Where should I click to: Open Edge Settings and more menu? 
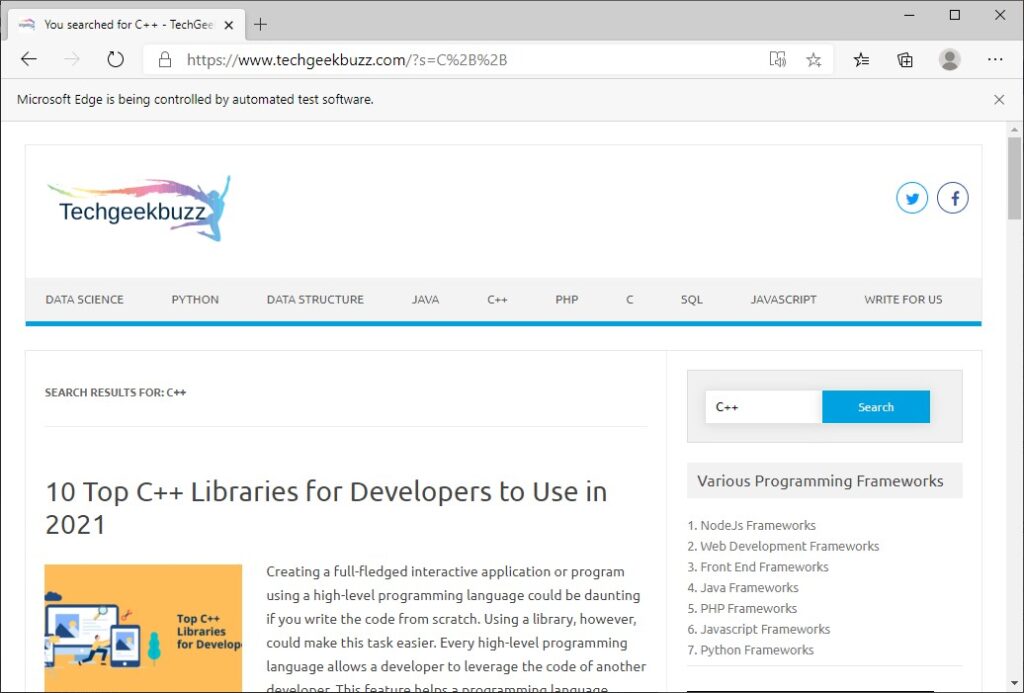[x=995, y=60]
